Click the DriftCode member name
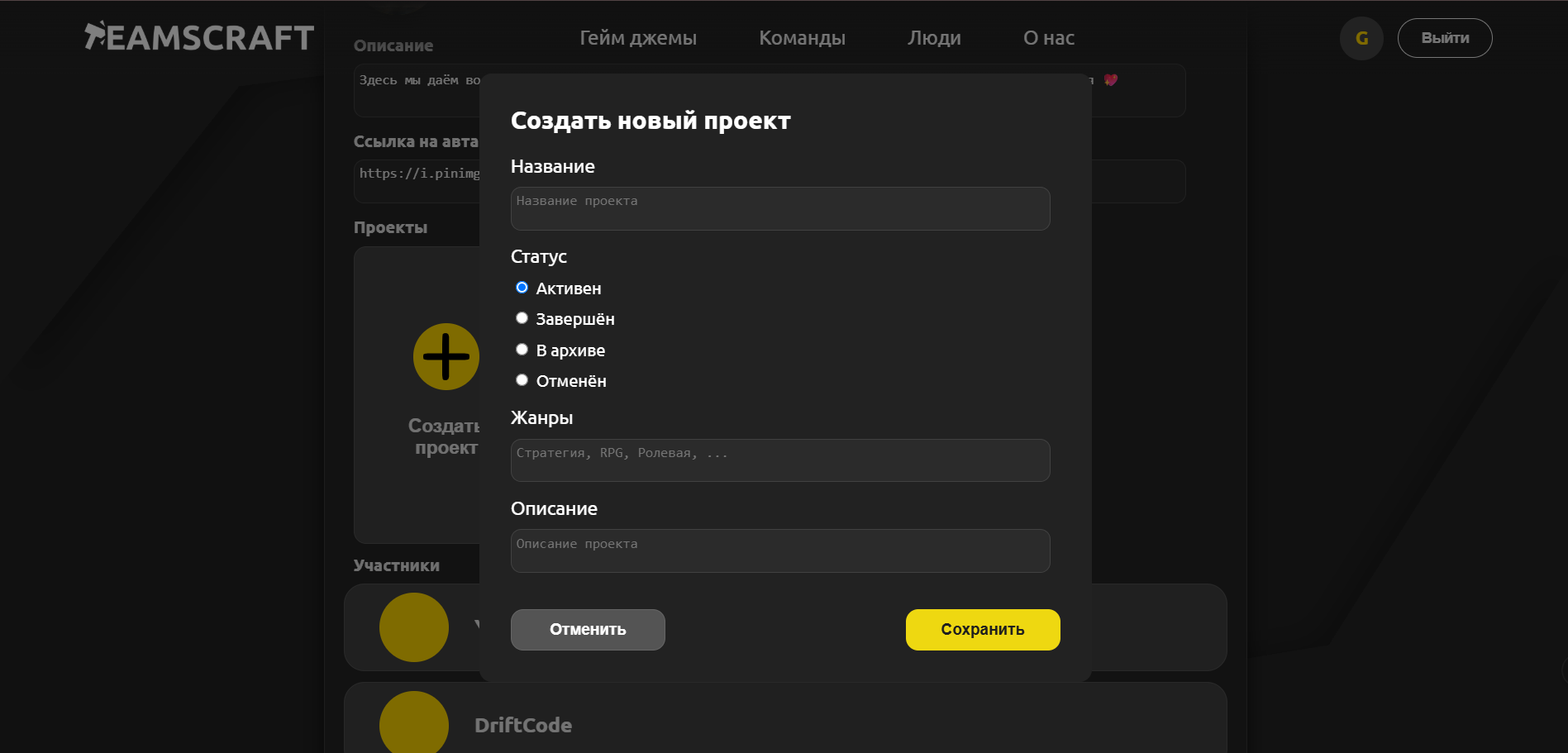The height and width of the screenshot is (753, 1568). pos(523,725)
